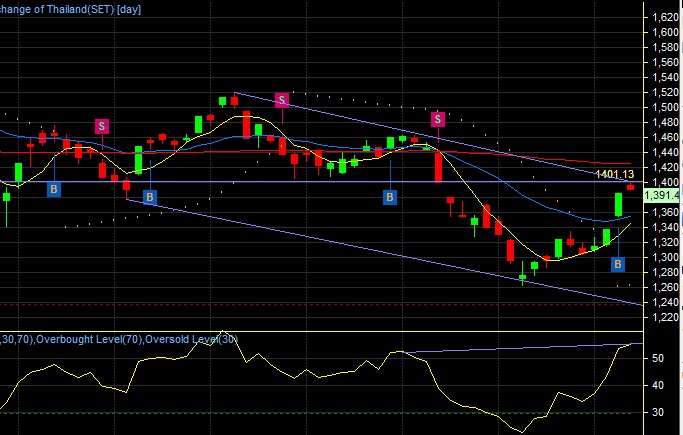Click the highlighted 1,391.4 current price tag
The height and width of the screenshot is (435, 683).
click(x=663, y=195)
